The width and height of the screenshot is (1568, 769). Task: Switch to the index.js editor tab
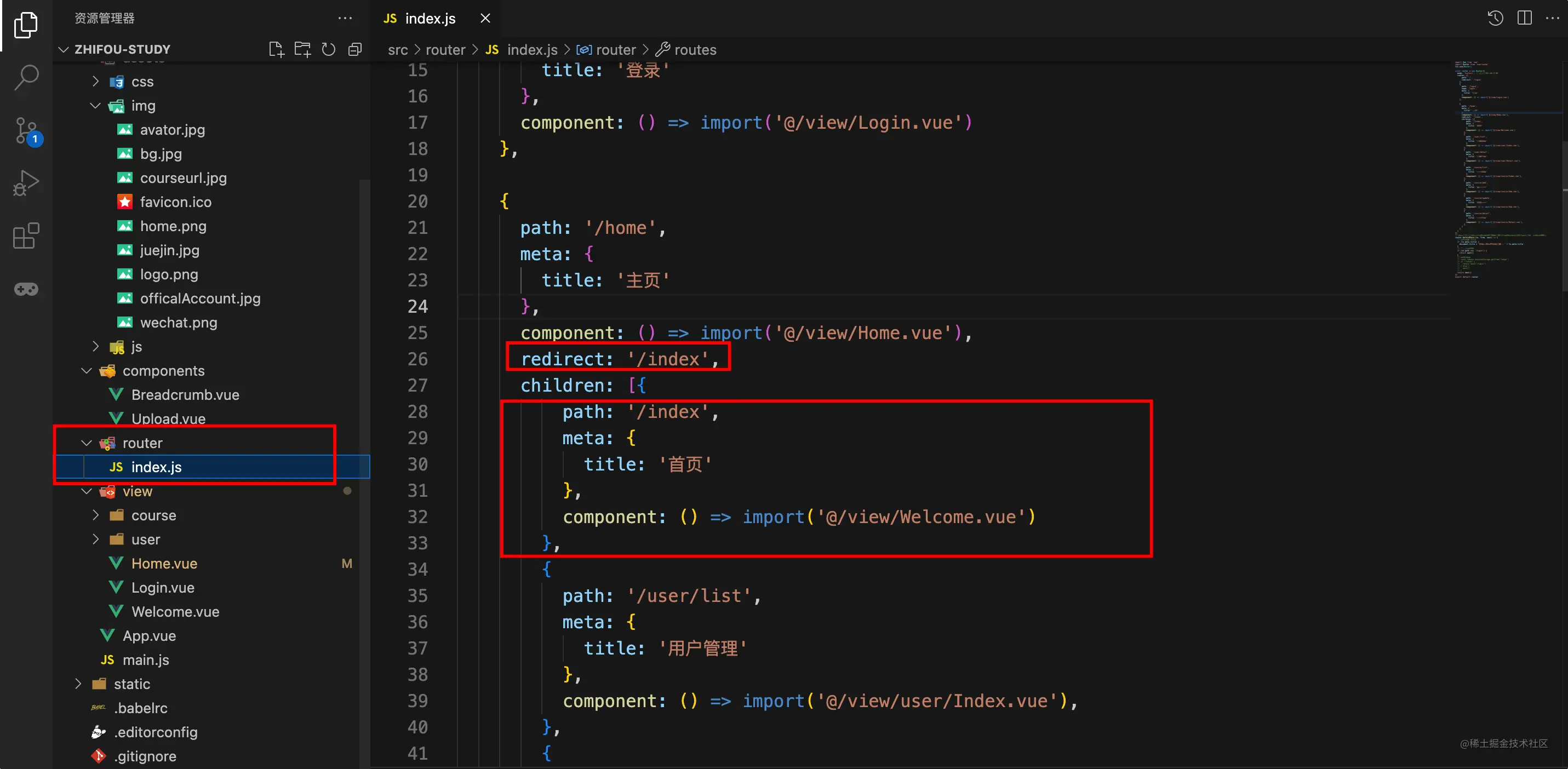pos(430,18)
